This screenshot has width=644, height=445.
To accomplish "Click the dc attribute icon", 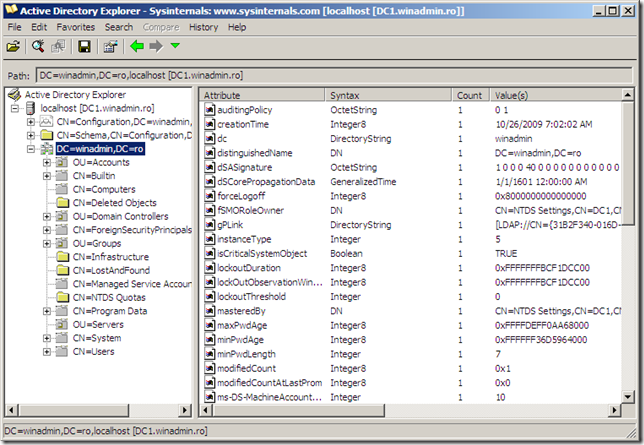I will point(210,139).
